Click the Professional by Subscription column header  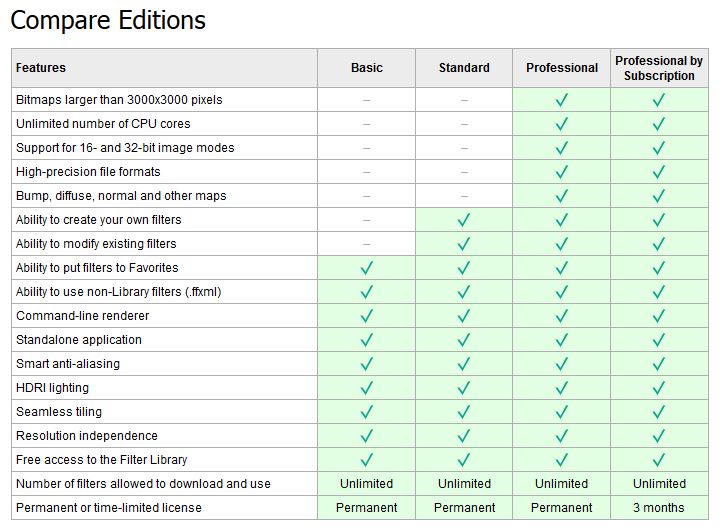click(659, 68)
